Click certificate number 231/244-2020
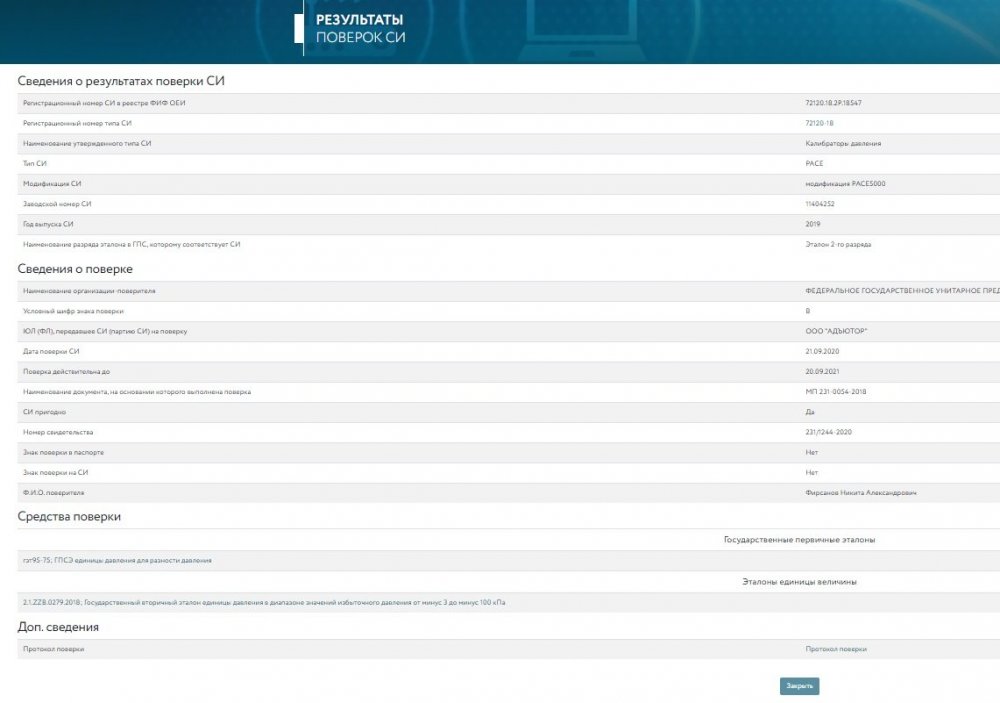The height and width of the screenshot is (703, 1000). click(x=829, y=432)
